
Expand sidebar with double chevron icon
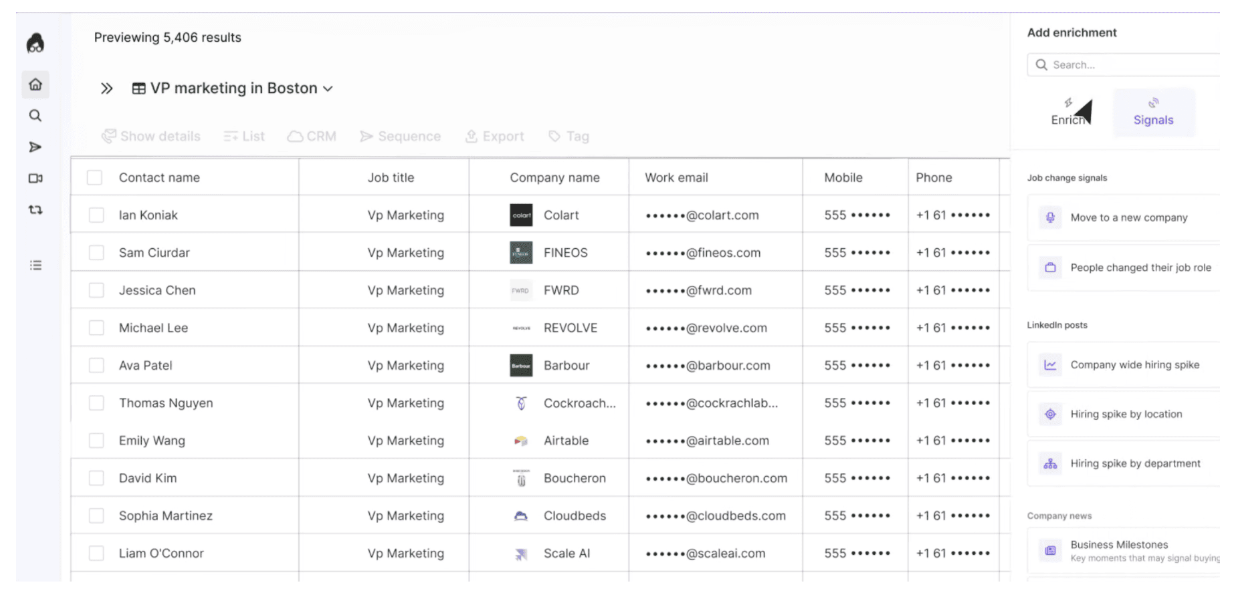[107, 89]
